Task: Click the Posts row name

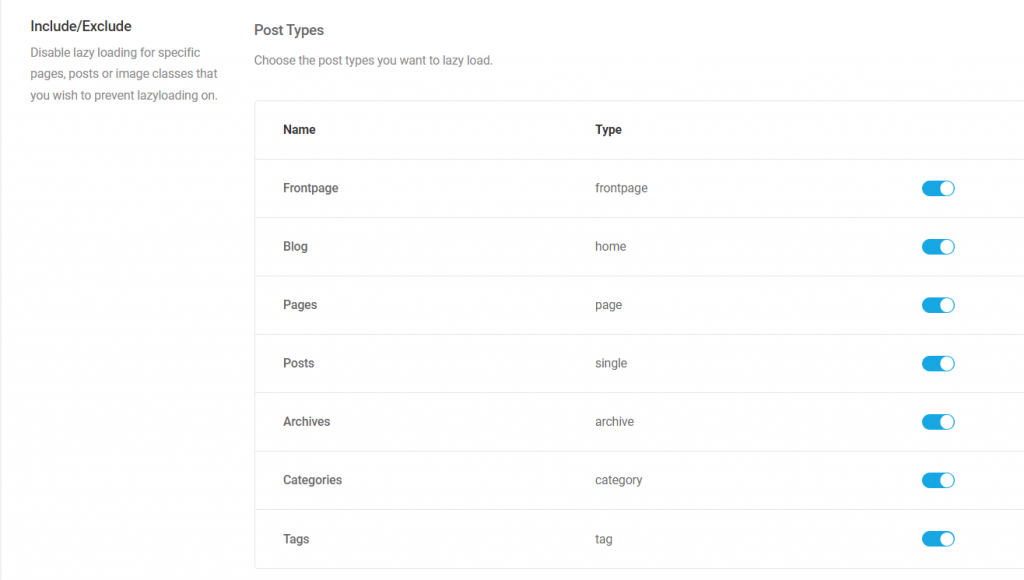Action: tap(298, 363)
